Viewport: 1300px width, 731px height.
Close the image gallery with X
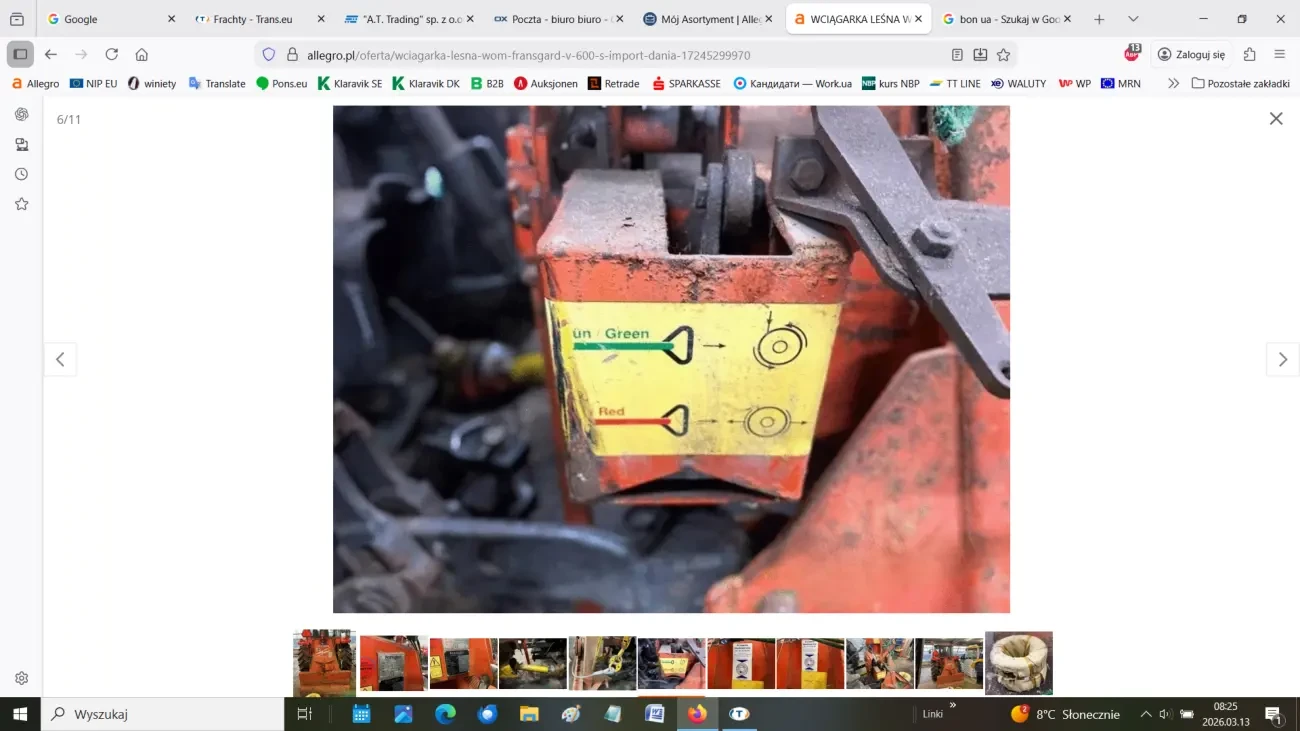[x=1276, y=119]
